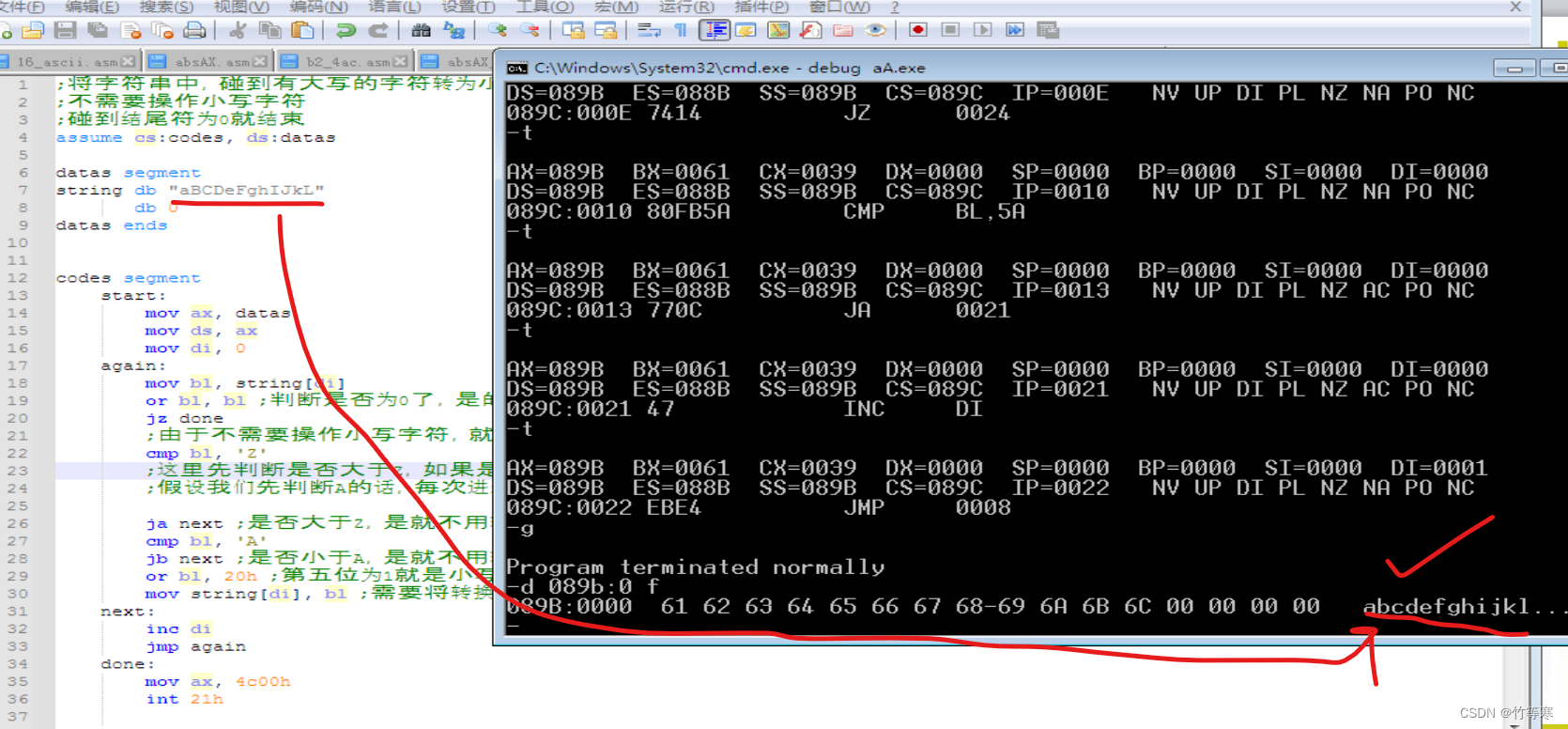The height and width of the screenshot is (729, 1568).
Task: Close the Notepad++ document with the X button
Action: pos(1515,7)
